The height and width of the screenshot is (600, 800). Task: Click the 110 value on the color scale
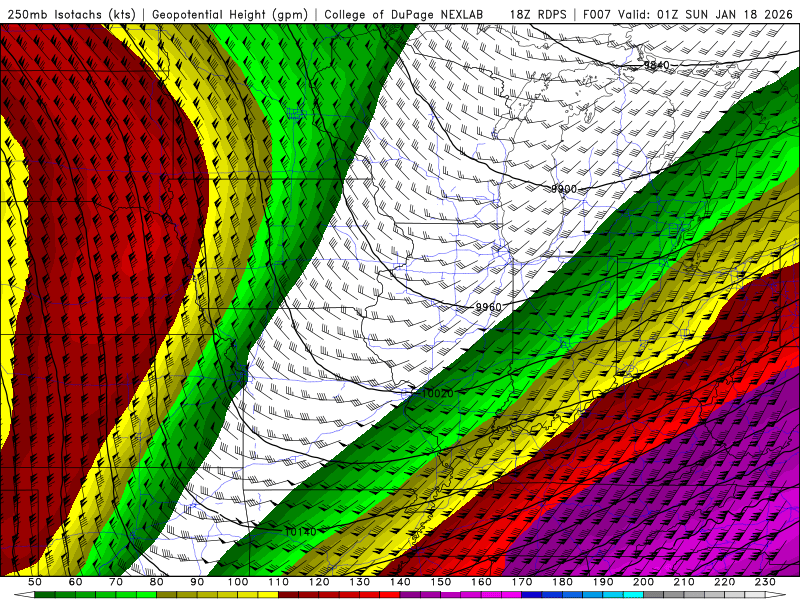(279, 582)
